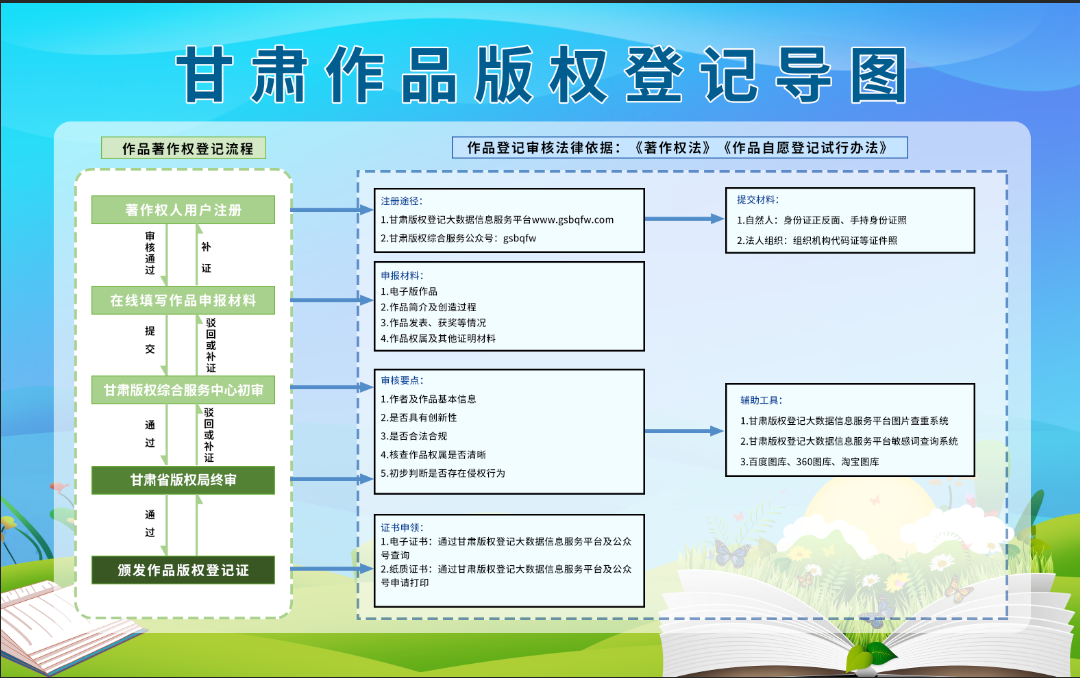
Task: Click the 申报材料 information box
Action: [x=509, y=306]
